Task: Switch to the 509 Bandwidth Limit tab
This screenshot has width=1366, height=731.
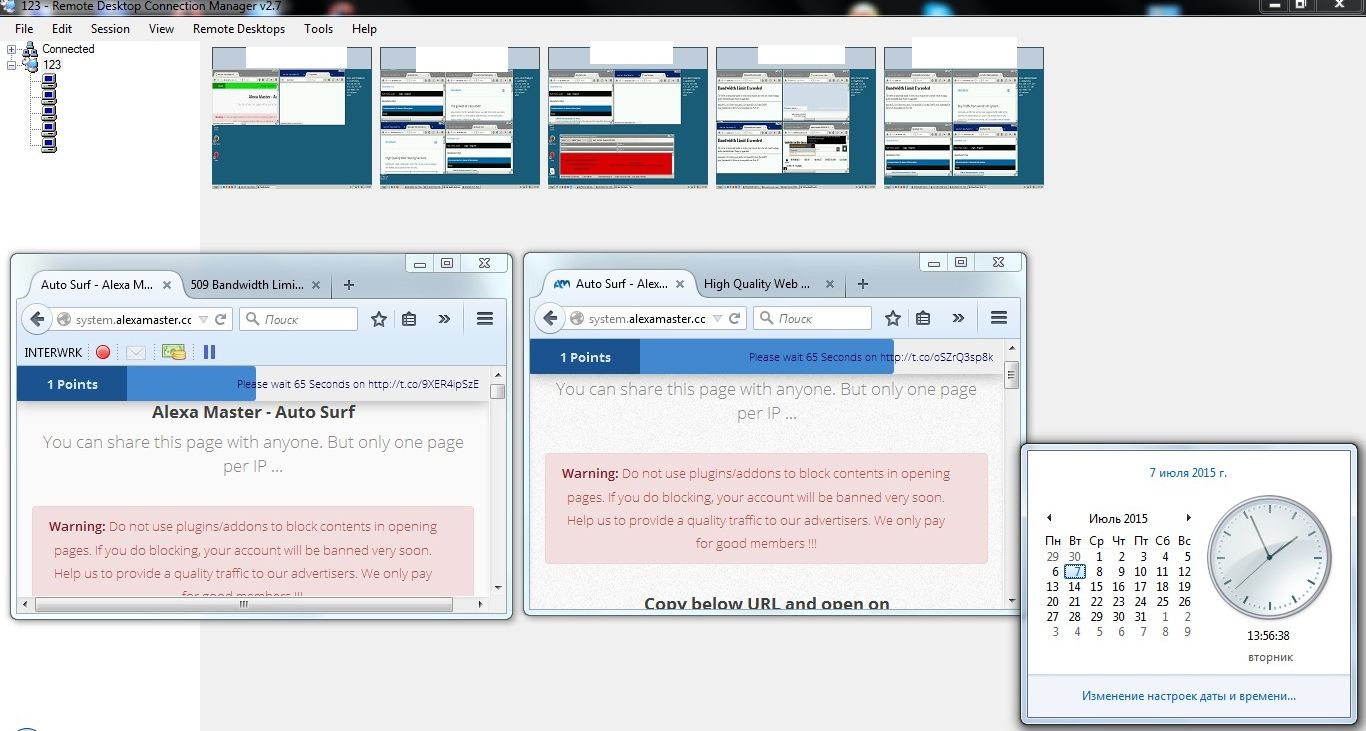Action: pyautogui.click(x=247, y=285)
